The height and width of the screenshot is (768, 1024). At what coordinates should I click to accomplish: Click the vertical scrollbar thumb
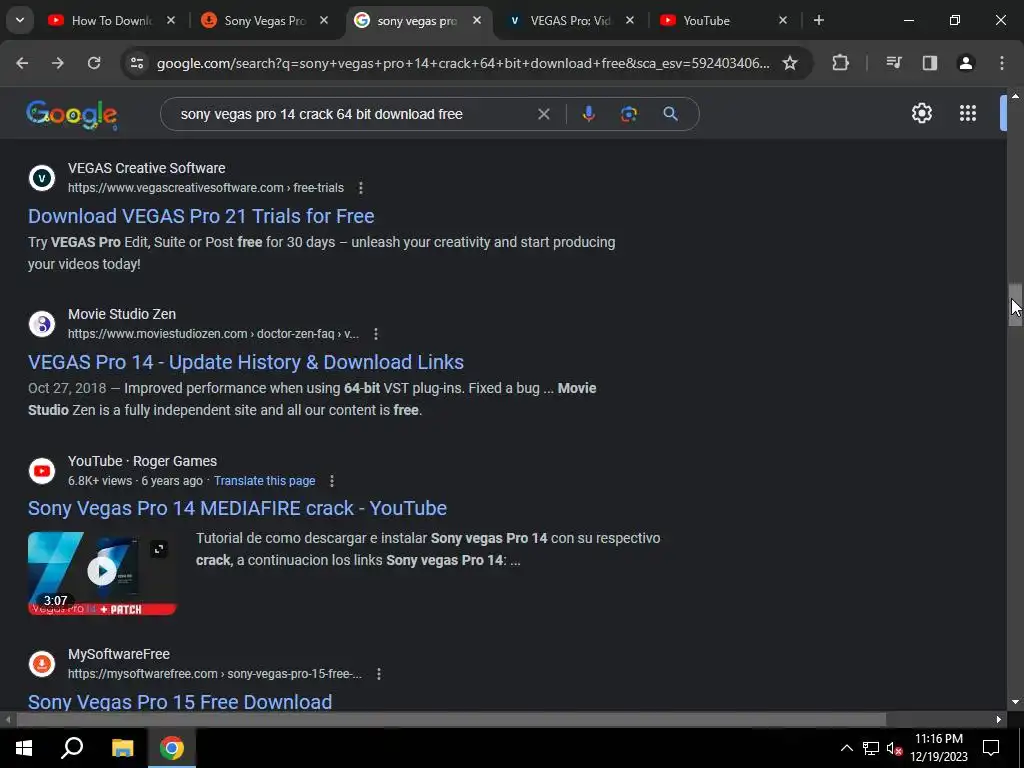(1015, 305)
